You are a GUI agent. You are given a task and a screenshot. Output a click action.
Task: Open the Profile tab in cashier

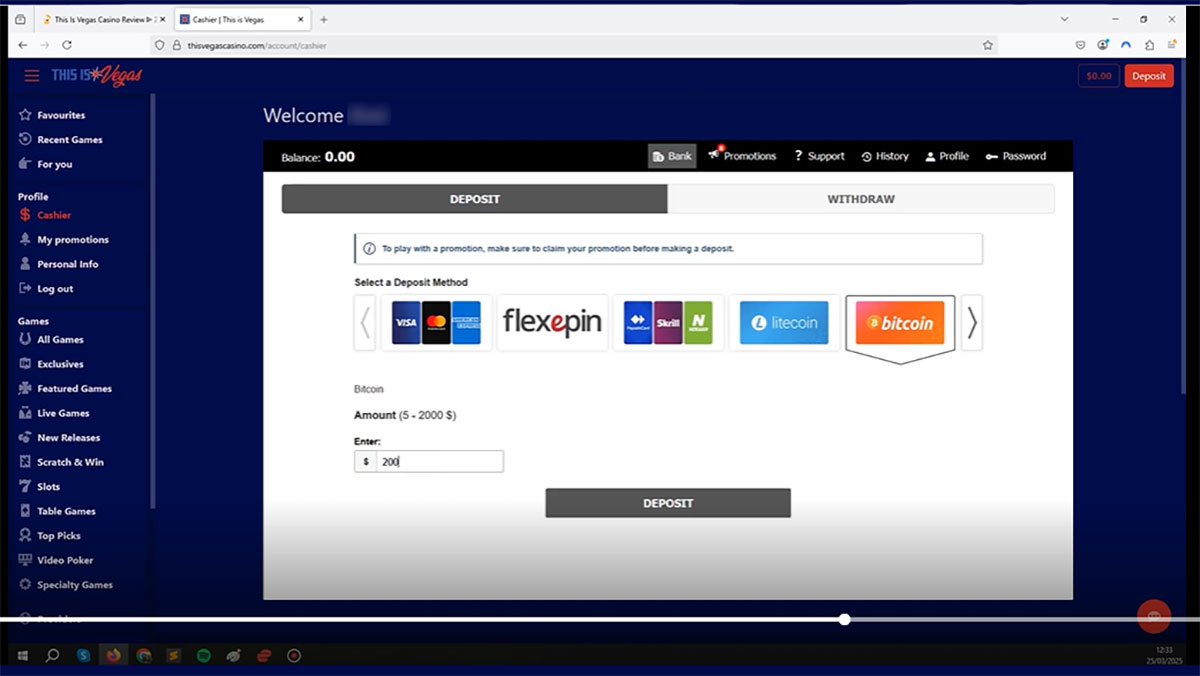[x=947, y=156]
